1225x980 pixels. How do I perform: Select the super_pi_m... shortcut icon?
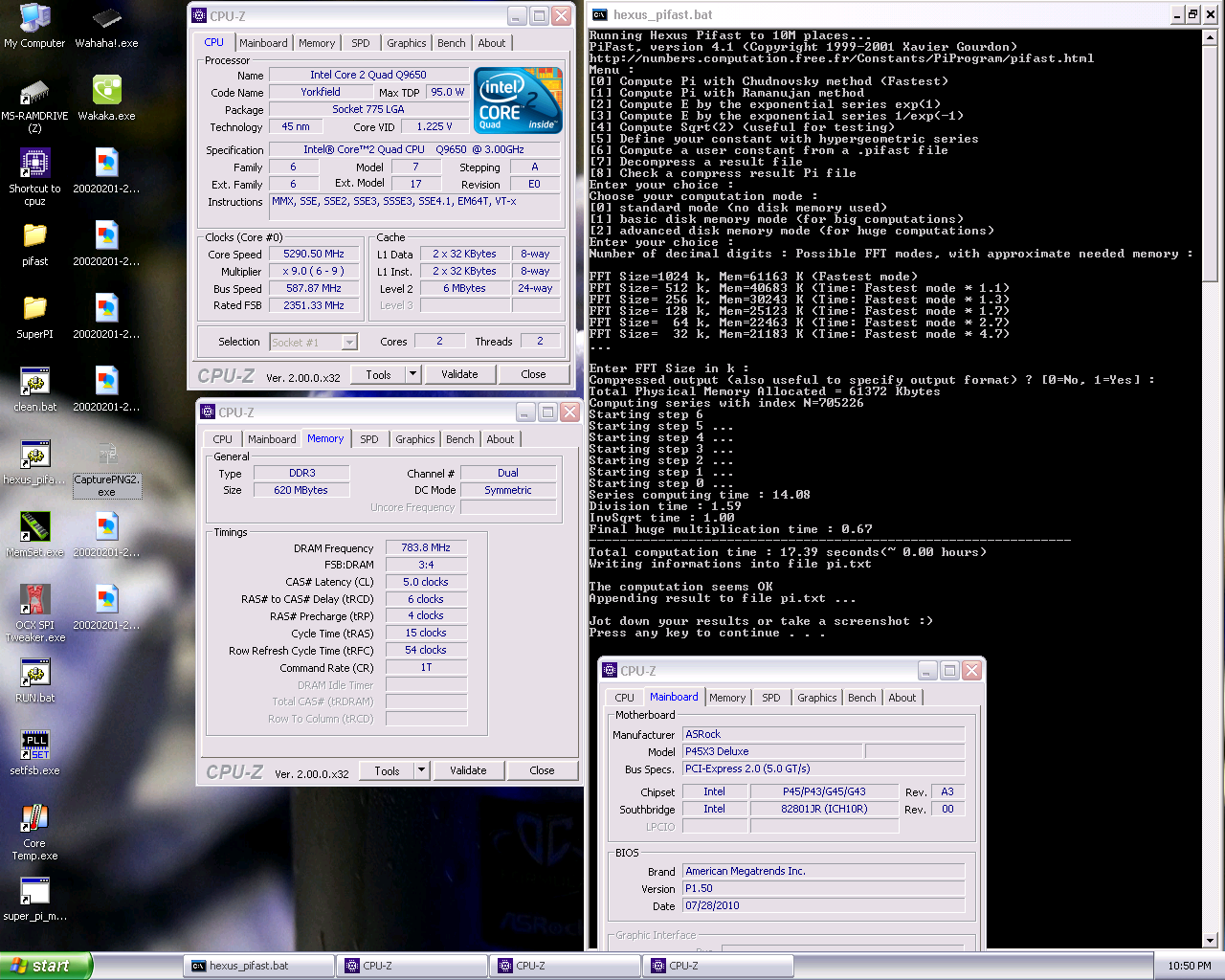34,899
